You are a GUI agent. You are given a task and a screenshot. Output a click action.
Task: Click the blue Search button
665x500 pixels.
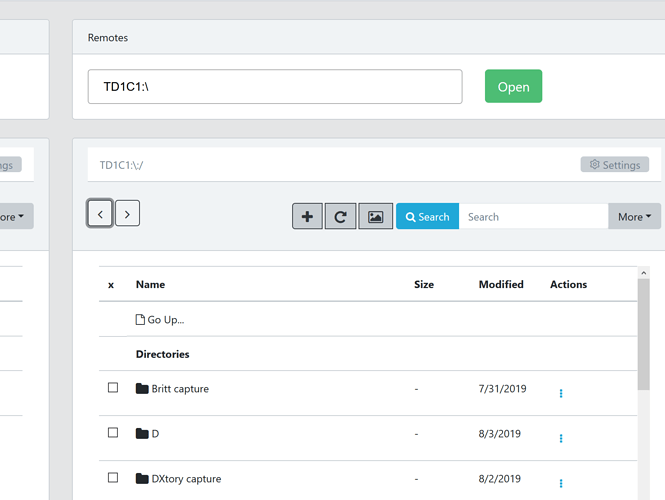point(428,216)
